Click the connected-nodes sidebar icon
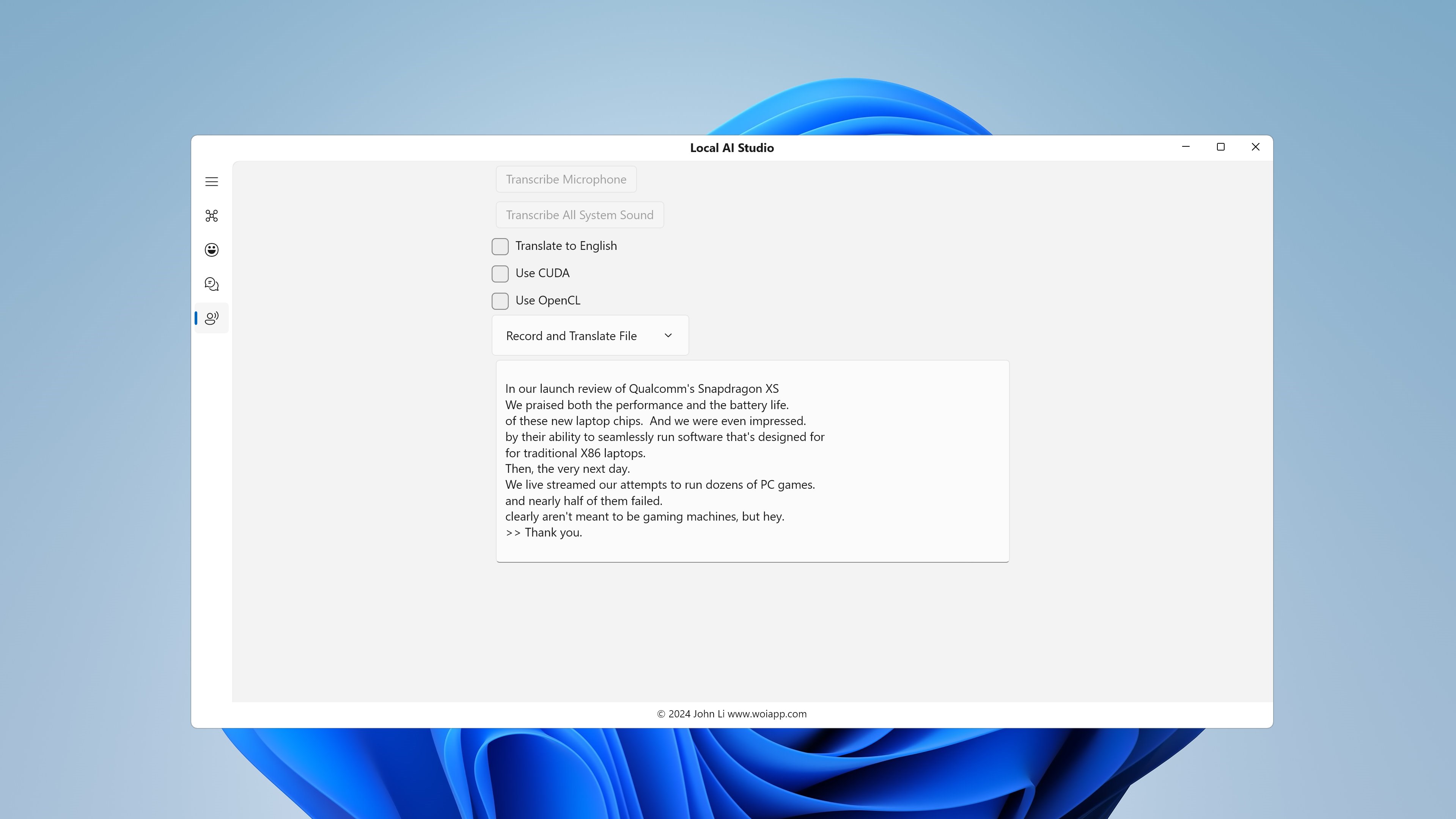The image size is (1456, 819). (211, 216)
